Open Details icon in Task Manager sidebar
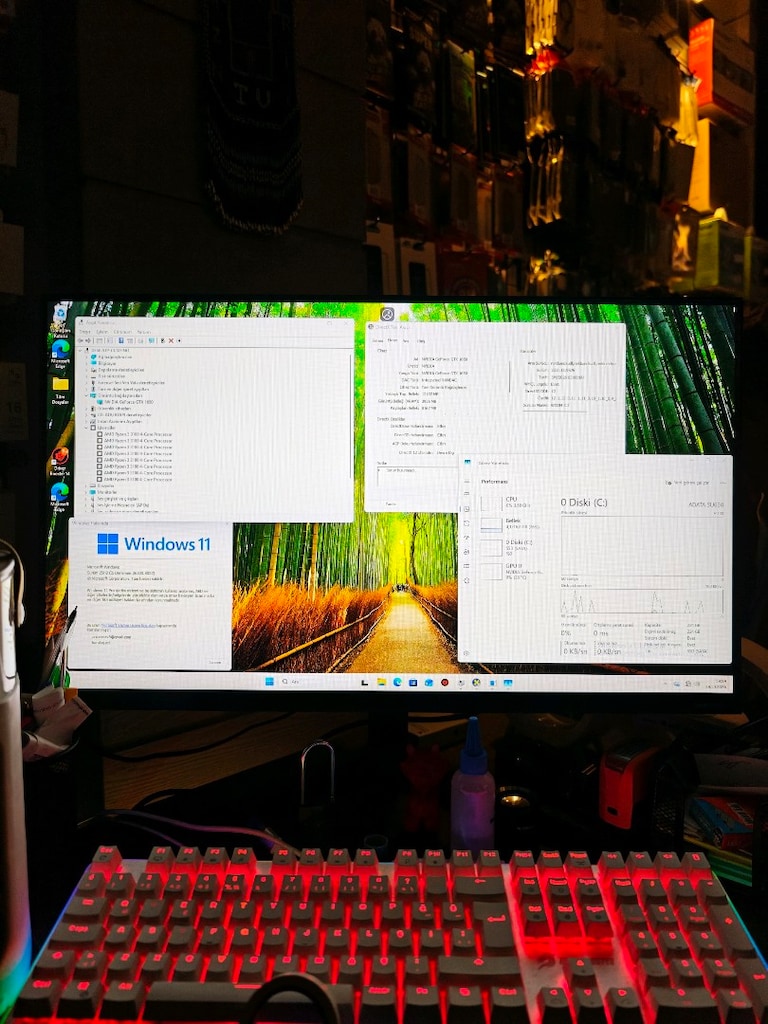Image resolution: width=768 pixels, height=1024 pixels. click(467, 566)
